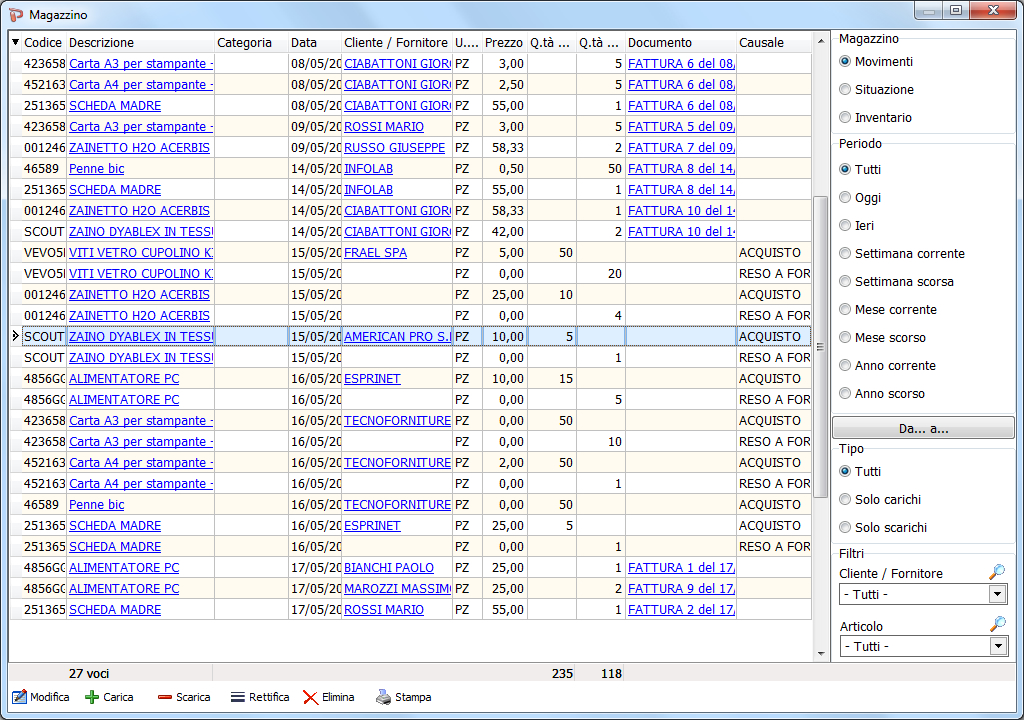Open the Cliente / Fornitore search magnifier
The width and height of the screenshot is (1024, 720).
coord(997,572)
